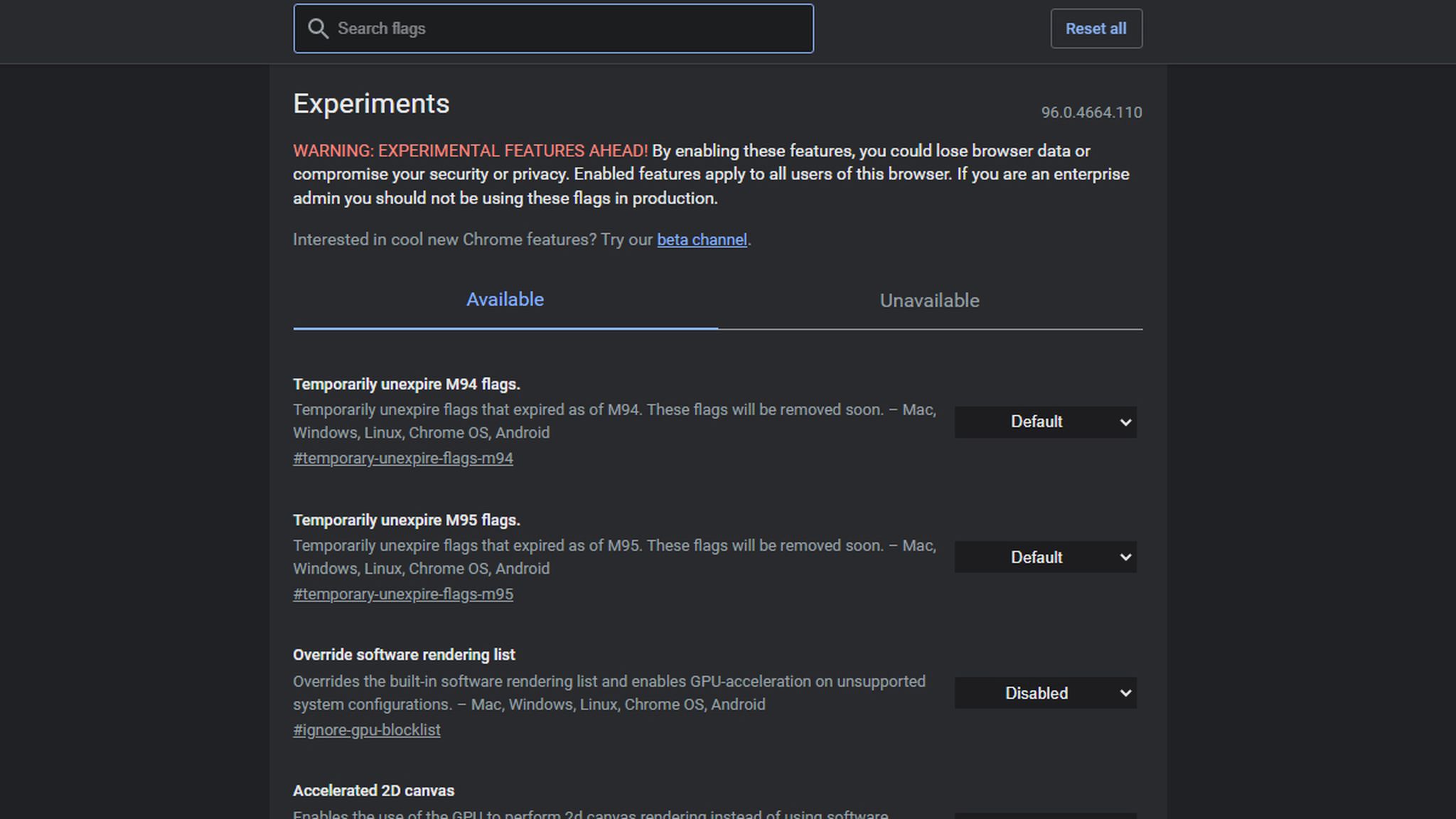Click the version number 96.0.4664.110
This screenshot has width=1456, height=819.
click(x=1091, y=112)
